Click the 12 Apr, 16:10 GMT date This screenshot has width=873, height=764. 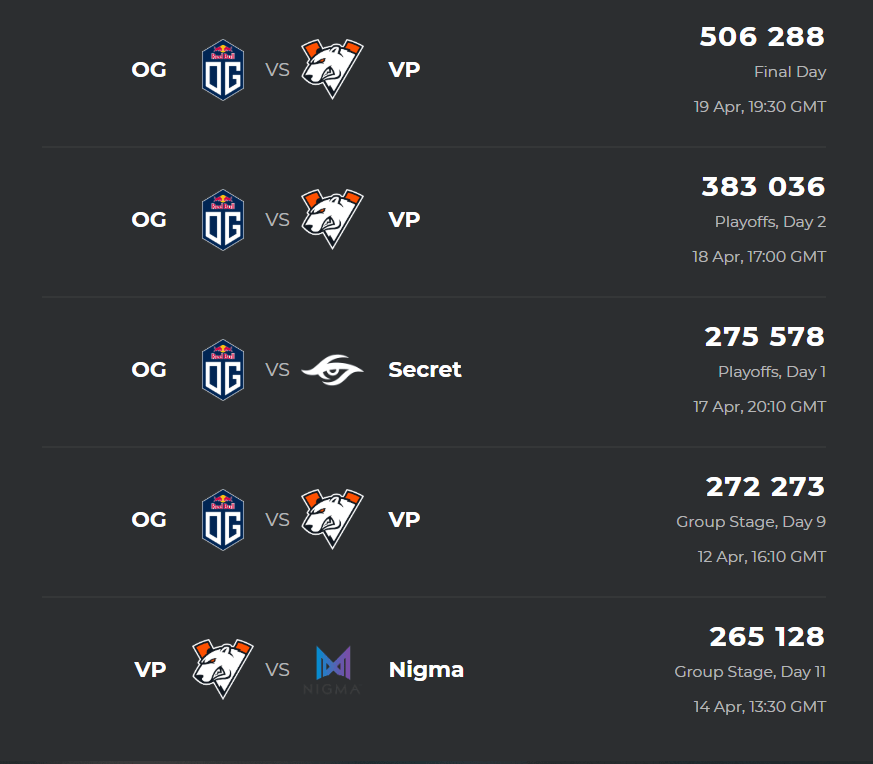click(x=762, y=557)
